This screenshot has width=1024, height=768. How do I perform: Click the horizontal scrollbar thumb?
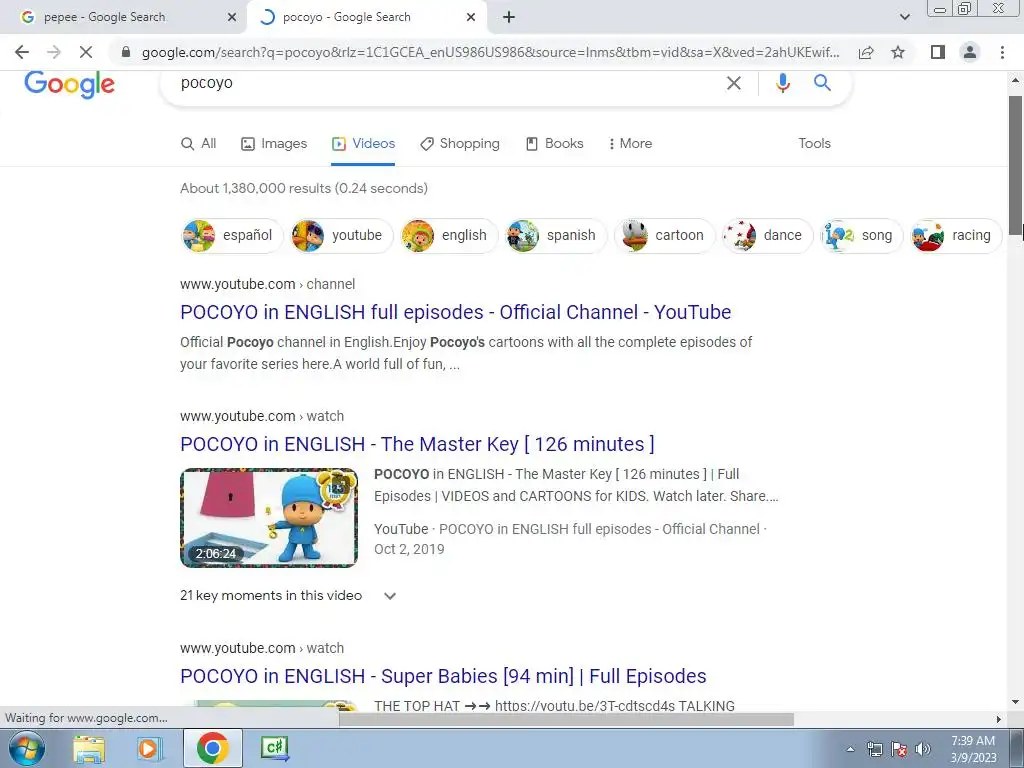(x=566, y=719)
